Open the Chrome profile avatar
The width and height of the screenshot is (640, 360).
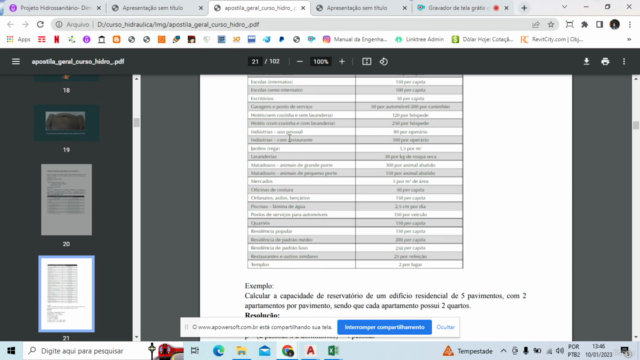pos(614,24)
